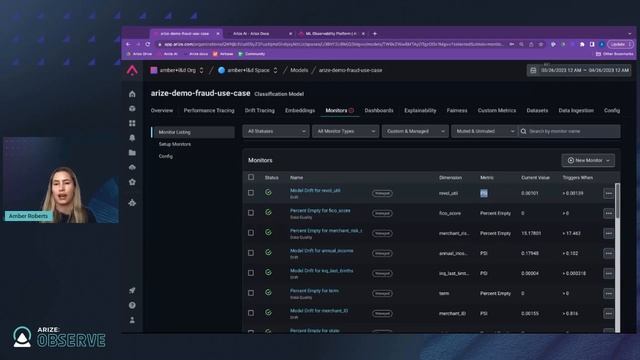Check Percent Empty for term checkbox
Screen dimensions: 640x360
251,293
